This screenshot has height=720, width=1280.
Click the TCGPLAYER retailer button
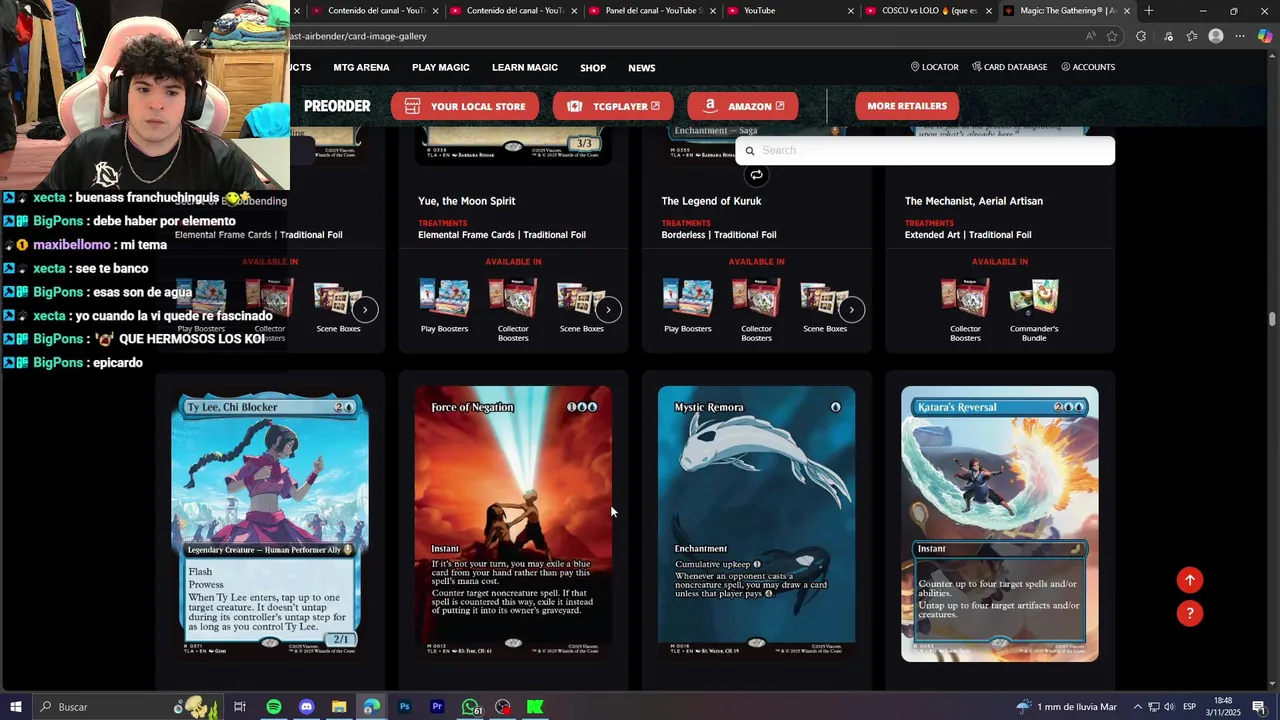613,106
